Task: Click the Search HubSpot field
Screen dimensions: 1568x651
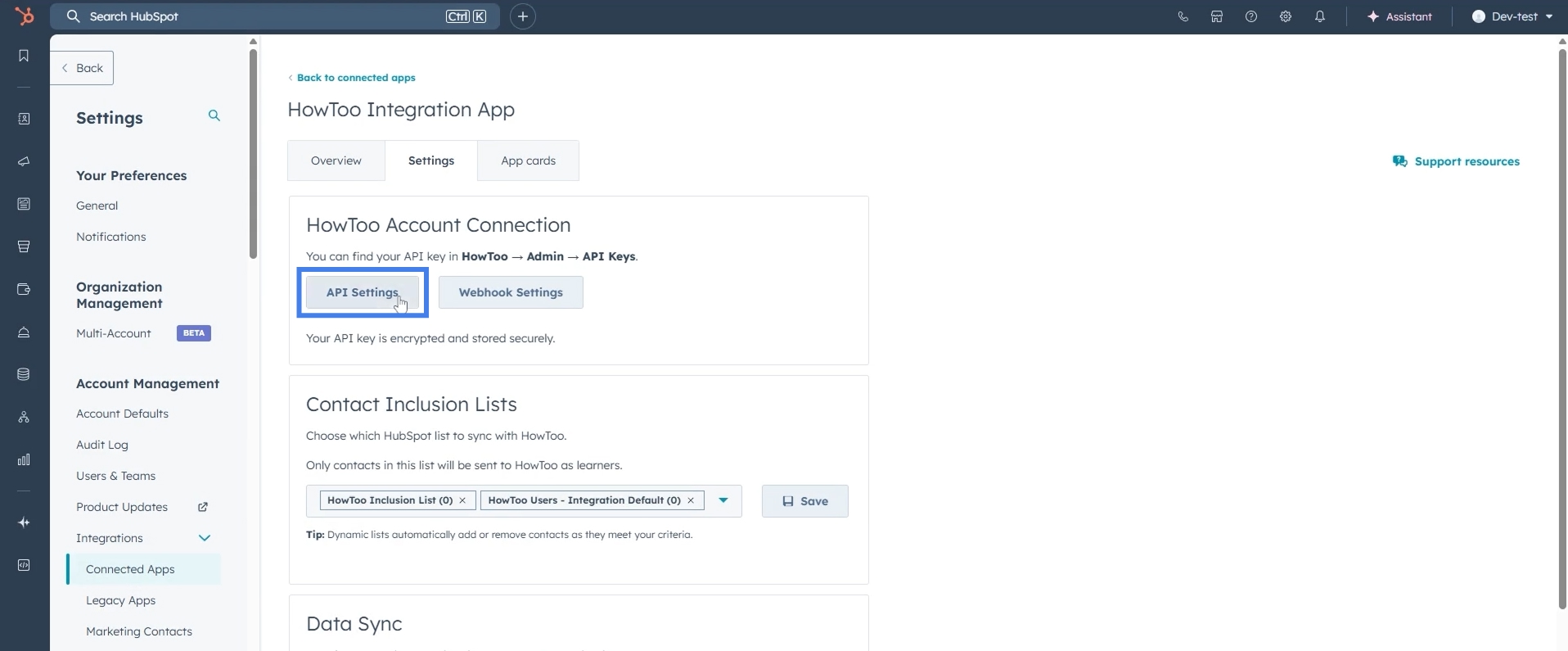Action: click(x=275, y=16)
